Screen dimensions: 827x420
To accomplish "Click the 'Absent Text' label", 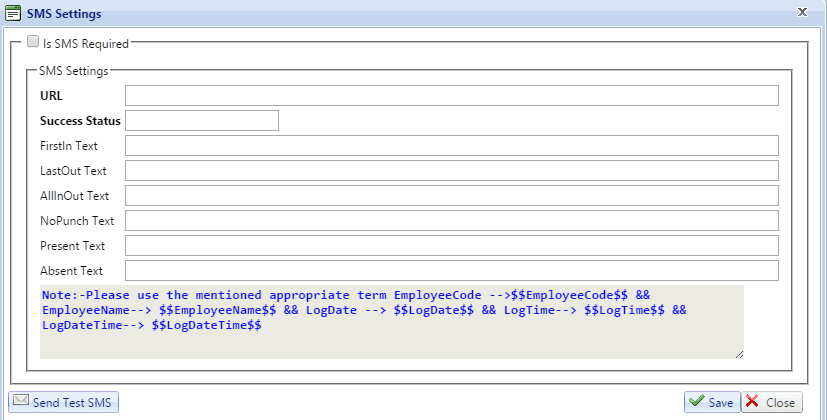I will pos(71,271).
